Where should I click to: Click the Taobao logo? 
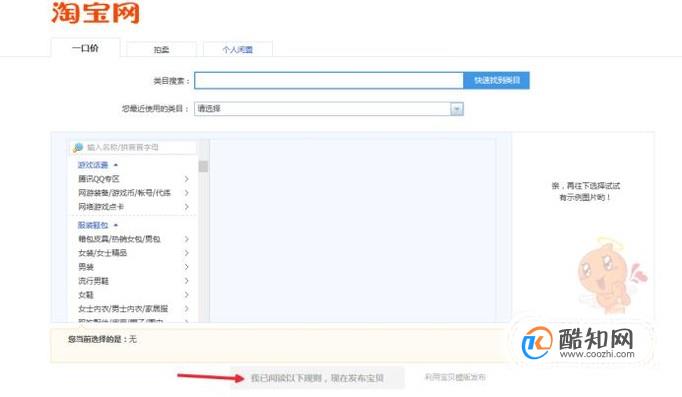[96, 13]
